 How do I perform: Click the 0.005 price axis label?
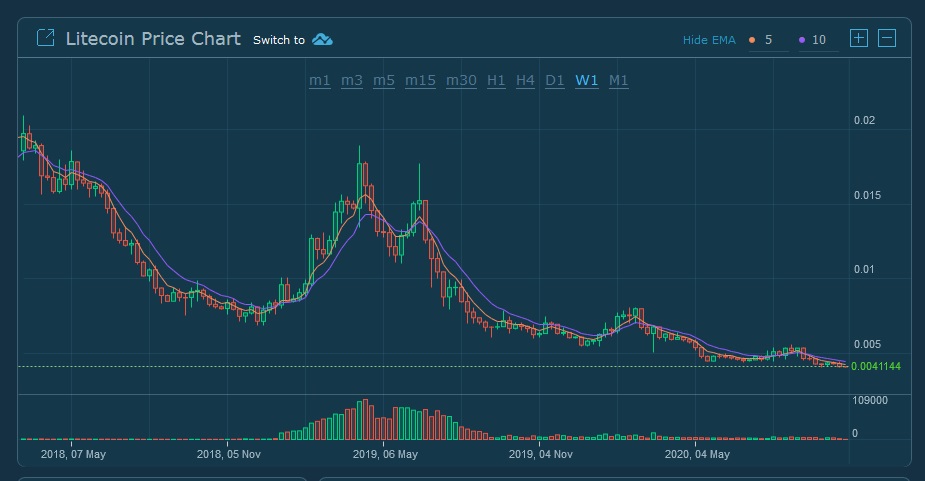[867, 345]
